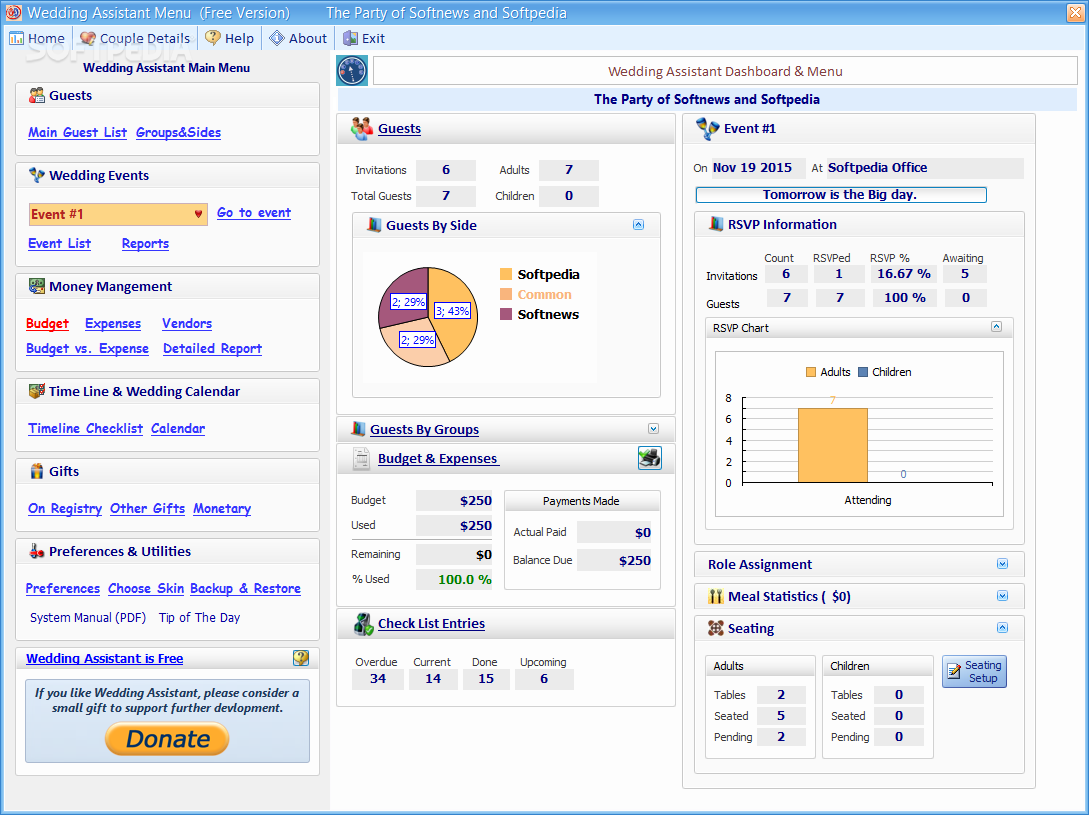Open System Manual (PDF)
Screen dimensions: 1089x815
point(88,618)
